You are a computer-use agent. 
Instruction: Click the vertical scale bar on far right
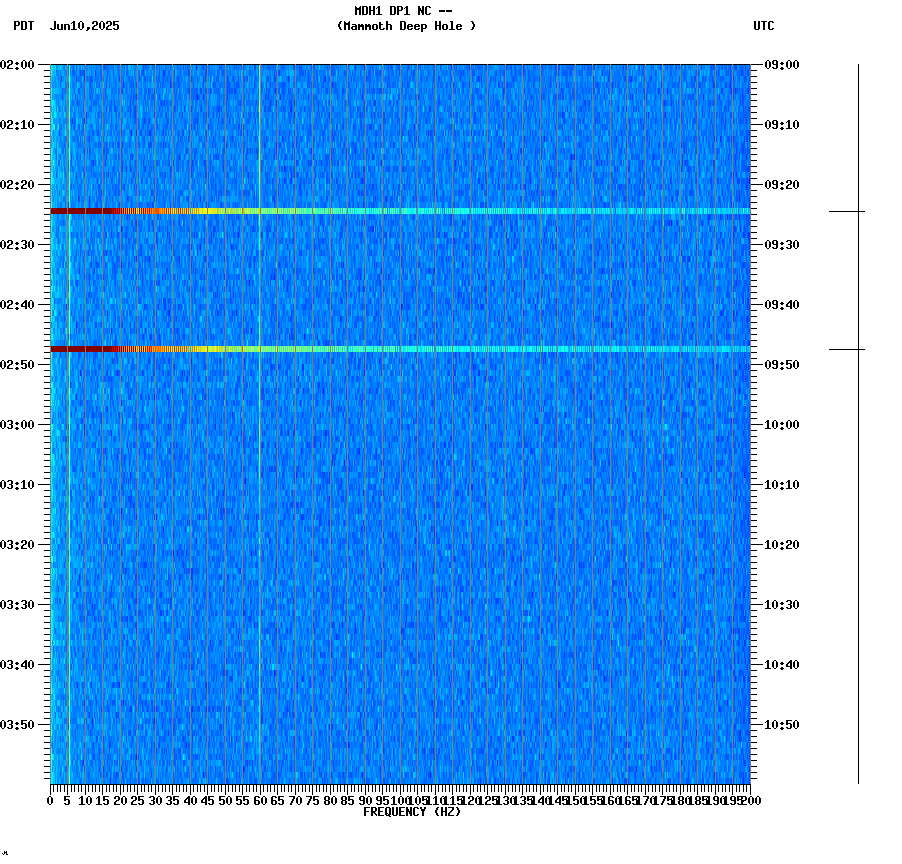pyautogui.click(x=860, y=420)
